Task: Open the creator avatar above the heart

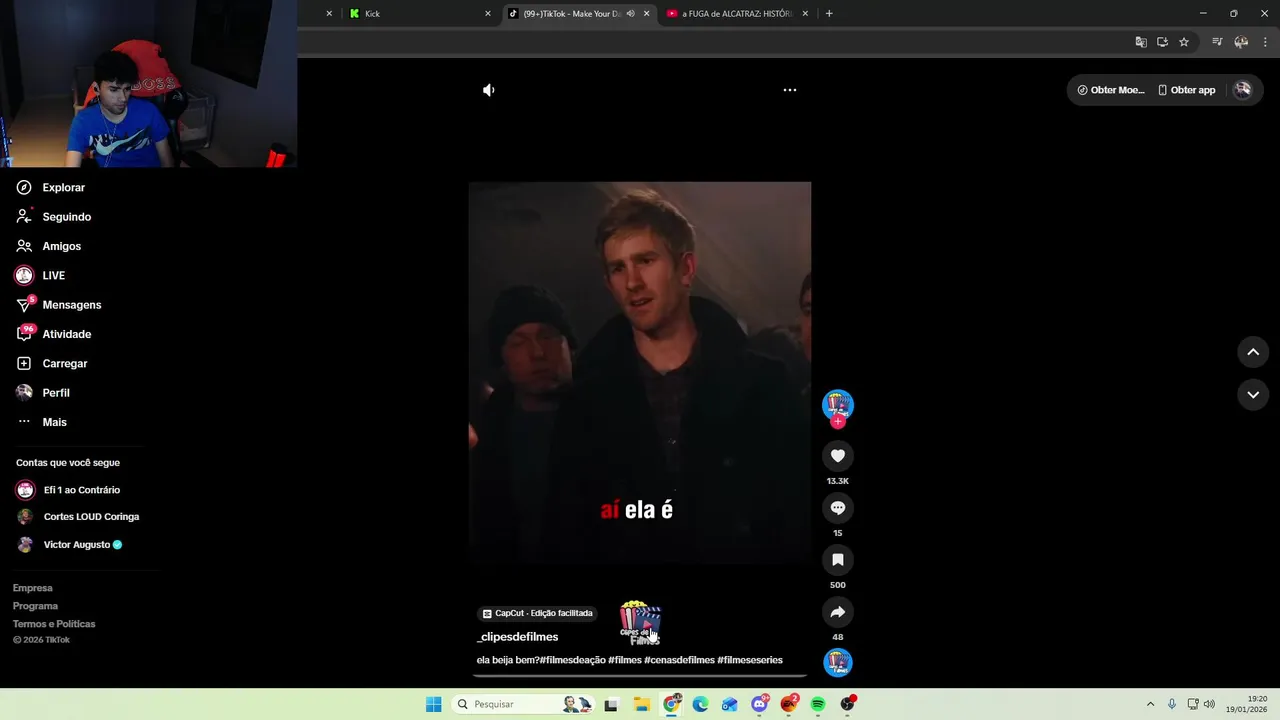Action: 838,404
